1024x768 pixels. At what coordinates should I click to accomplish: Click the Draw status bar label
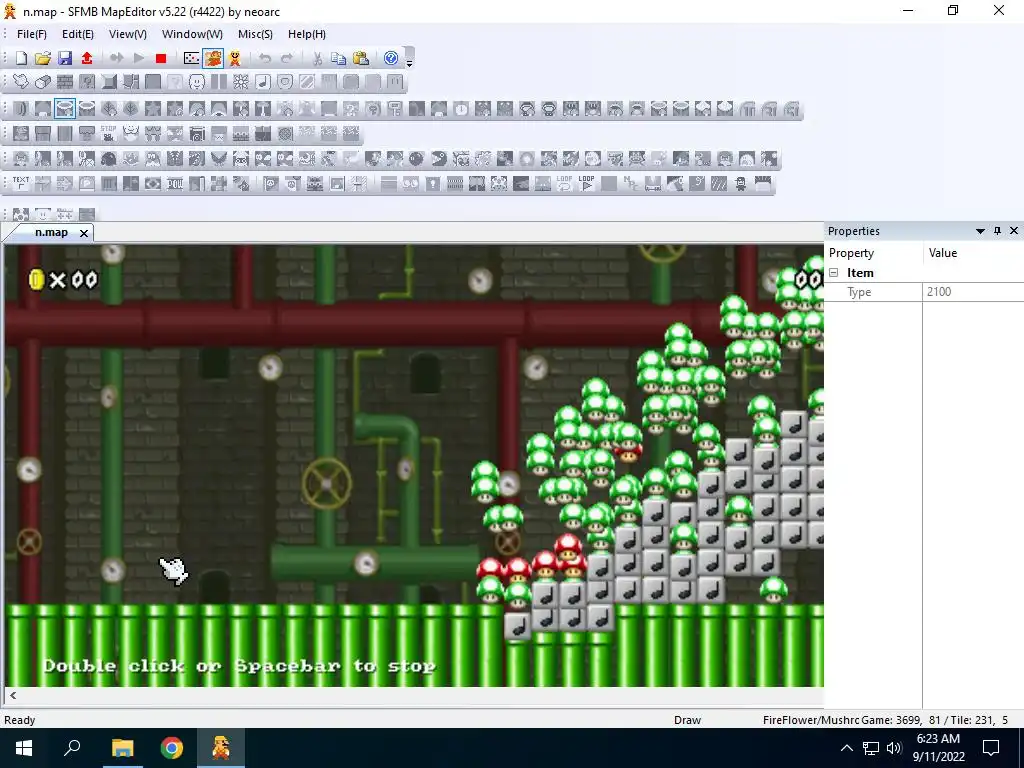click(x=687, y=720)
